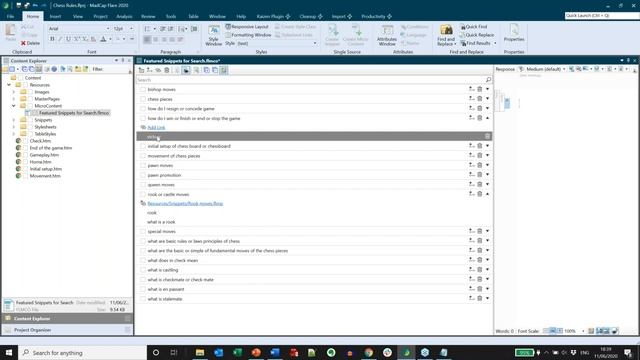This screenshot has width=640, height=360.
Task: Open the font name dropdown showing Arial
Action: coord(108,29)
